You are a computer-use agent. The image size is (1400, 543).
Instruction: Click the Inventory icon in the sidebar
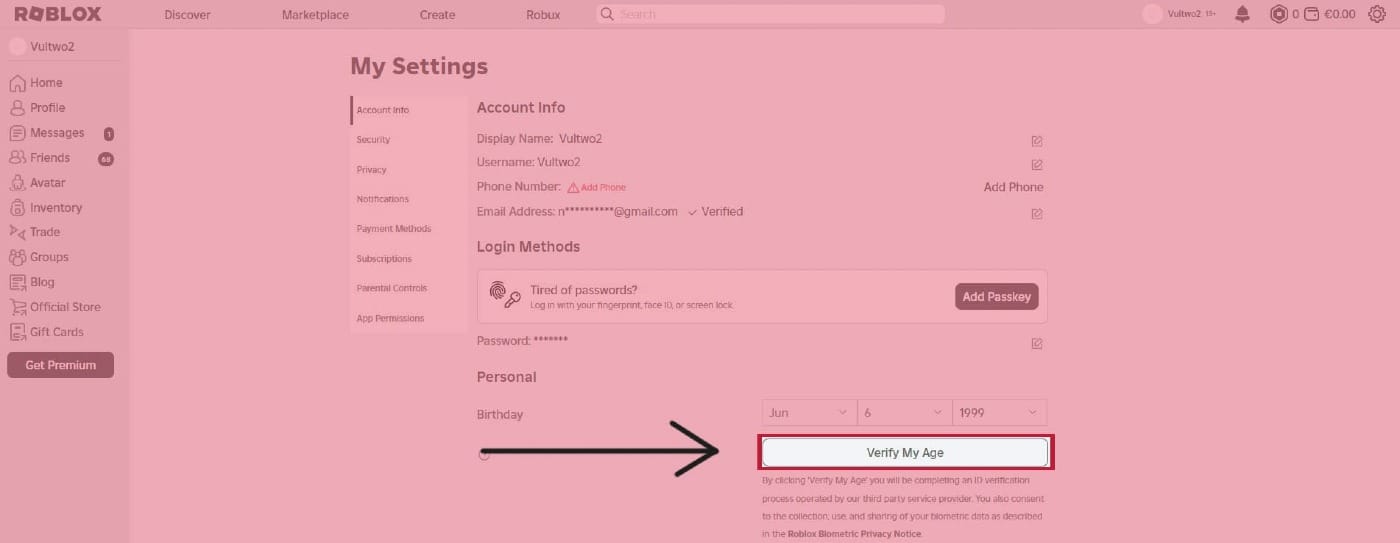(x=17, y=208)
